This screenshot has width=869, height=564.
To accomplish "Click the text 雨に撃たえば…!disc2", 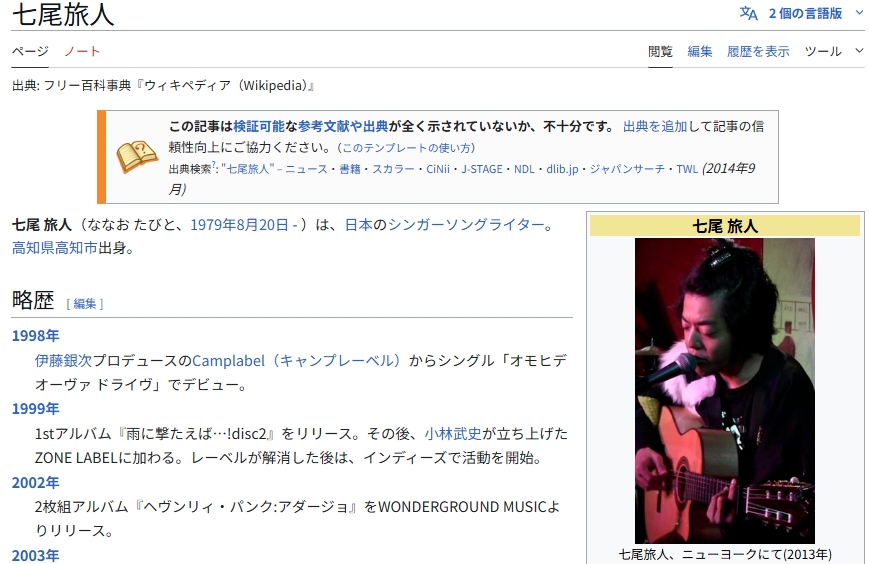I will (x=196, y=434).
